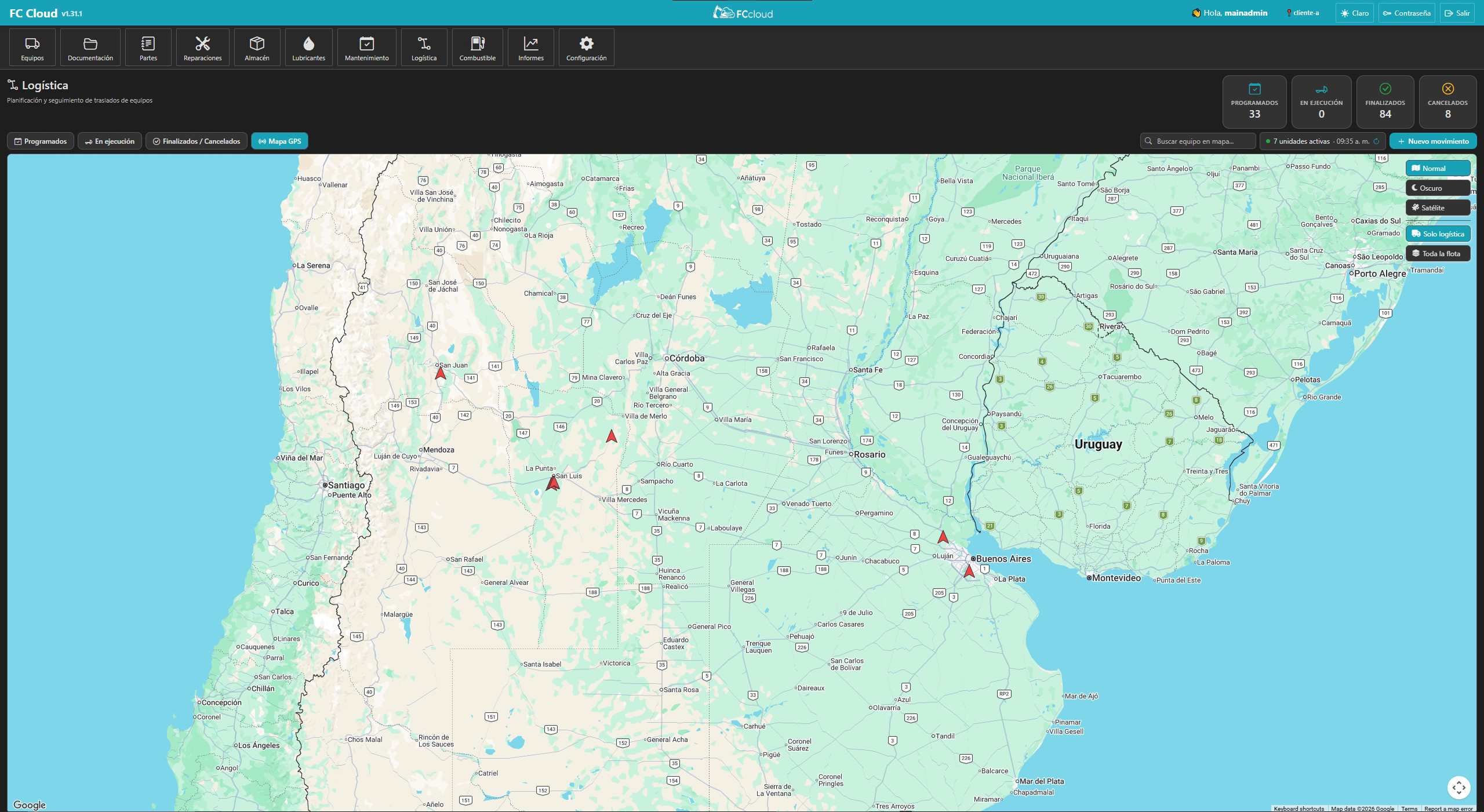Click the FCcloud center logo
Screen dimensions: 1484x812
[743, 13]
